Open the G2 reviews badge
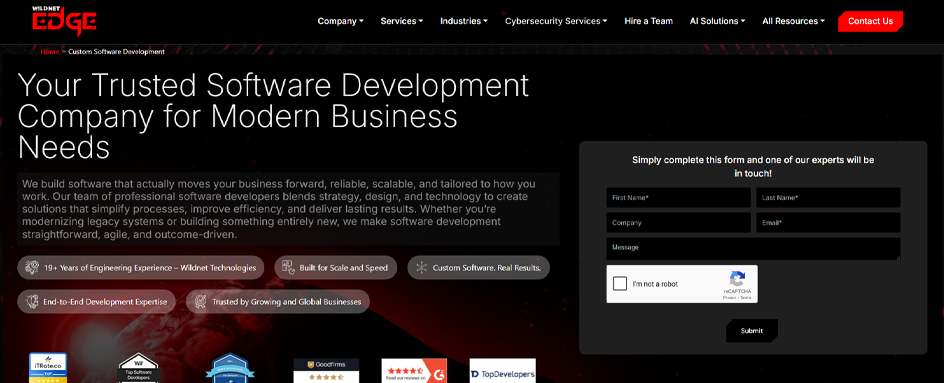 pos(414,371)
